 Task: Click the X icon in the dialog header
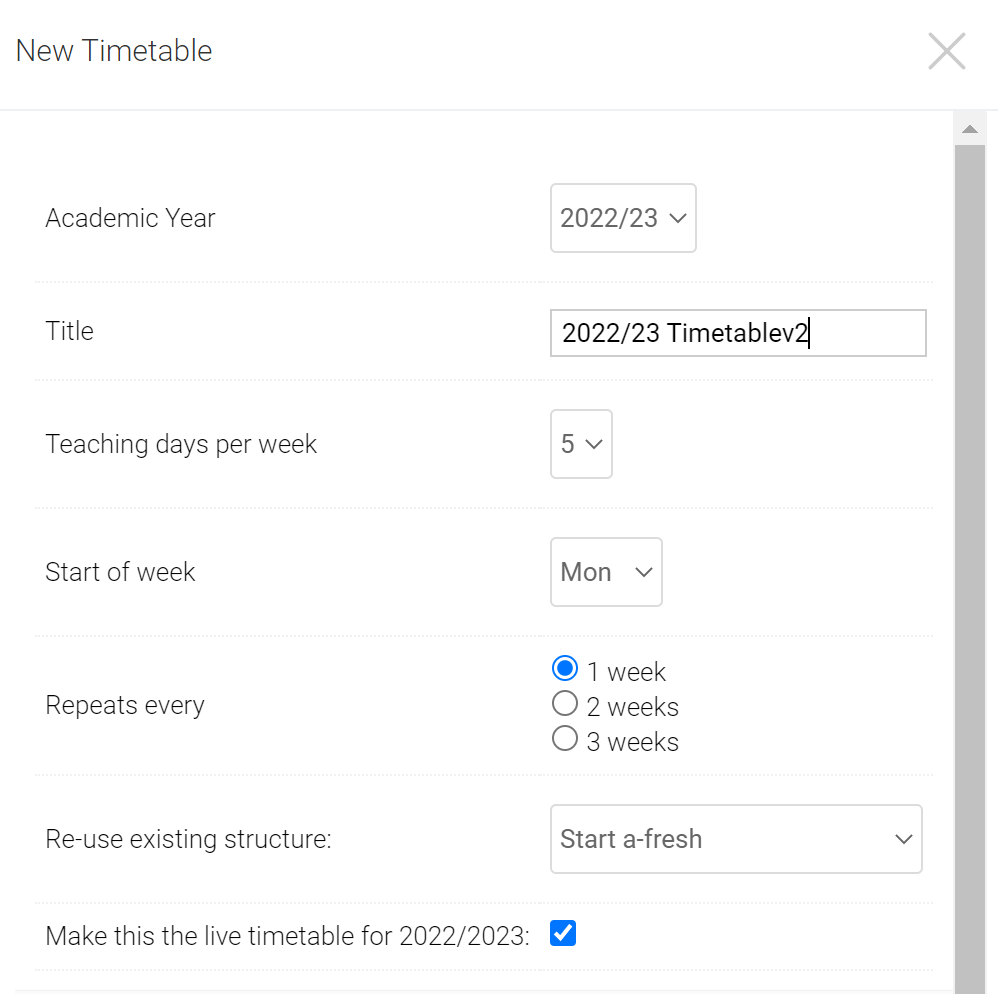coord(946,50)
